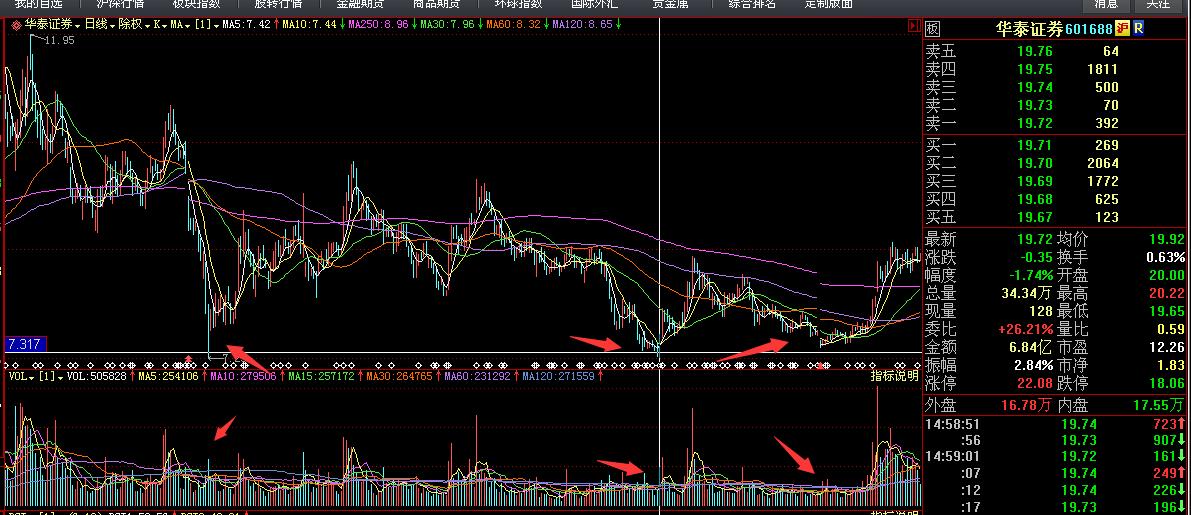Click the 卖五 ask row price 19.76
Screen dimensions: 1191x515
[1035, 52]
